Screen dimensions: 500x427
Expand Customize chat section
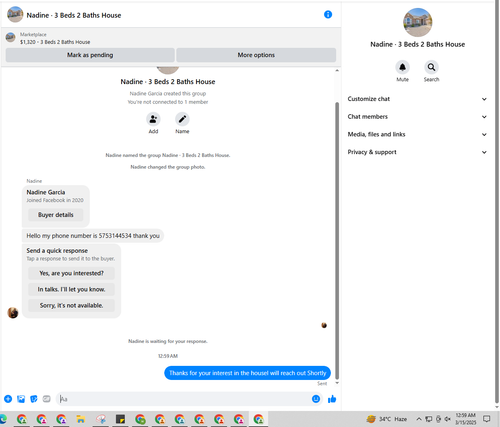pyautogui.click(x=417, y=99)
